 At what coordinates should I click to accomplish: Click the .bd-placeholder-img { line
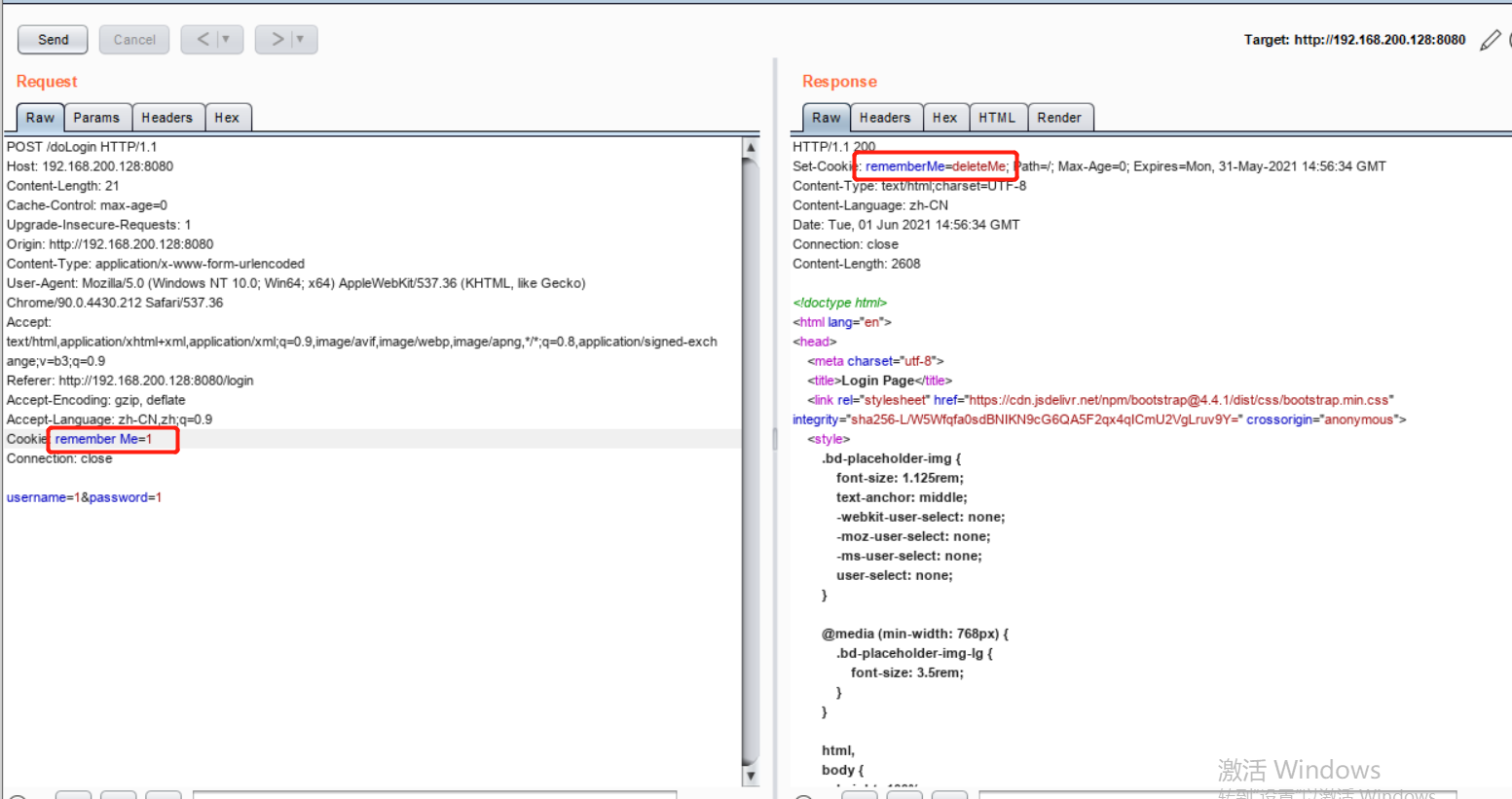pyautogui.click(x=891, y=458)
